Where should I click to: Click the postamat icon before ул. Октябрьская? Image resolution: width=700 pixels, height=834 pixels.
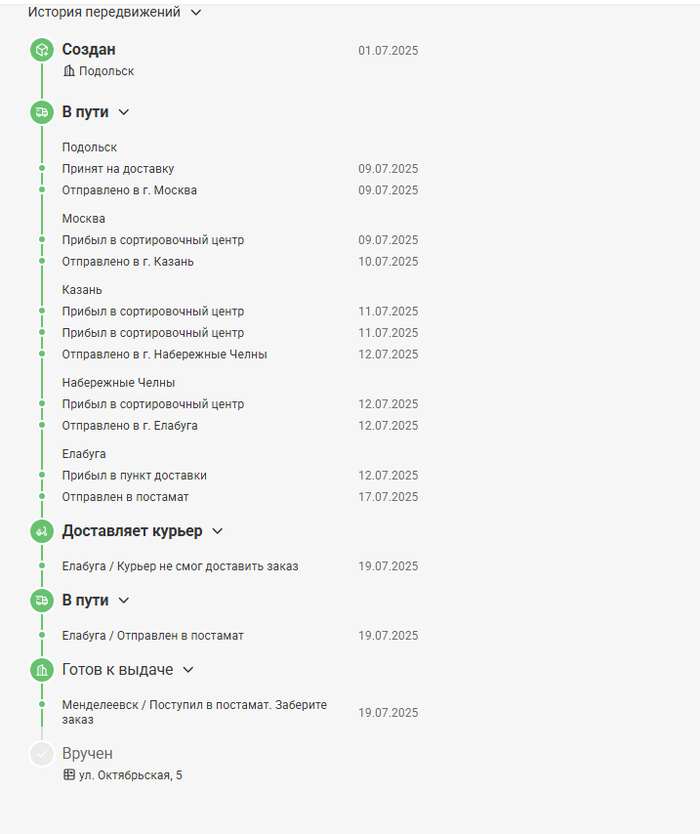coord(69,775)
